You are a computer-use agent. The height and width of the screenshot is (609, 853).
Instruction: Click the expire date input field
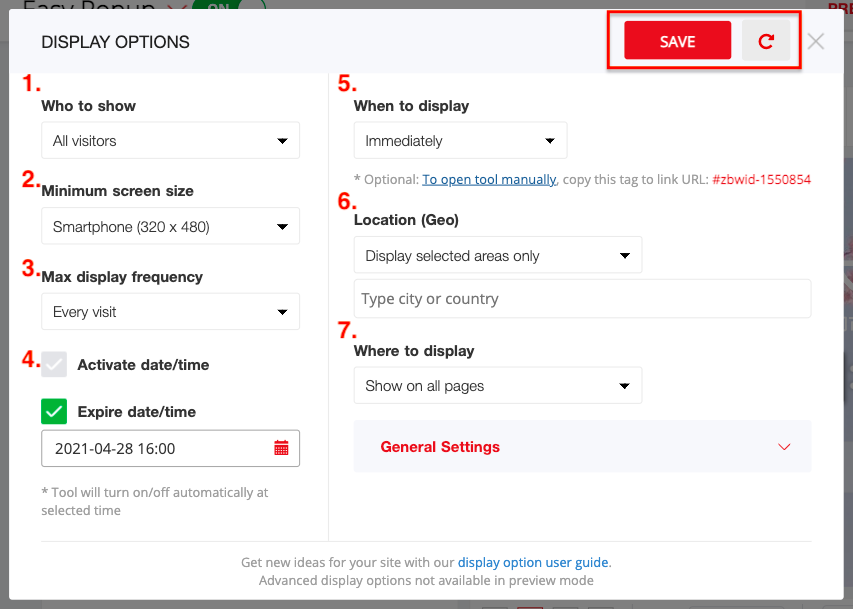coord(170,448)
